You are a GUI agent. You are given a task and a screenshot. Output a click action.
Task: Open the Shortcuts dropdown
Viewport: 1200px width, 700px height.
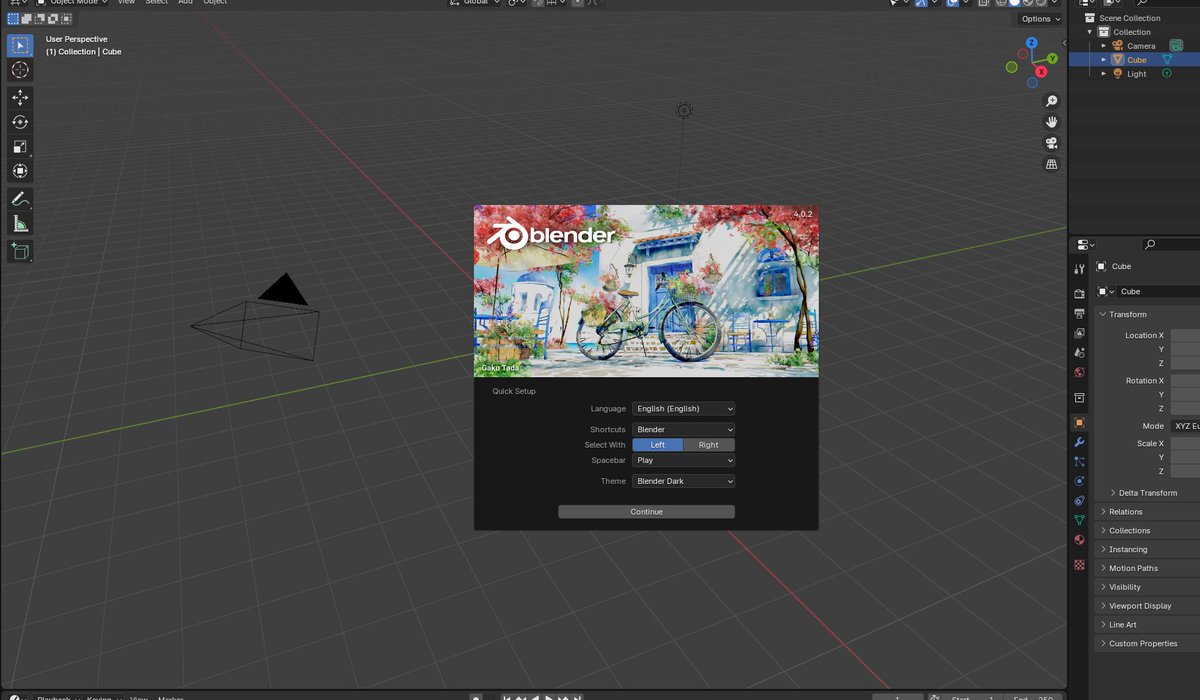(684, 429)
